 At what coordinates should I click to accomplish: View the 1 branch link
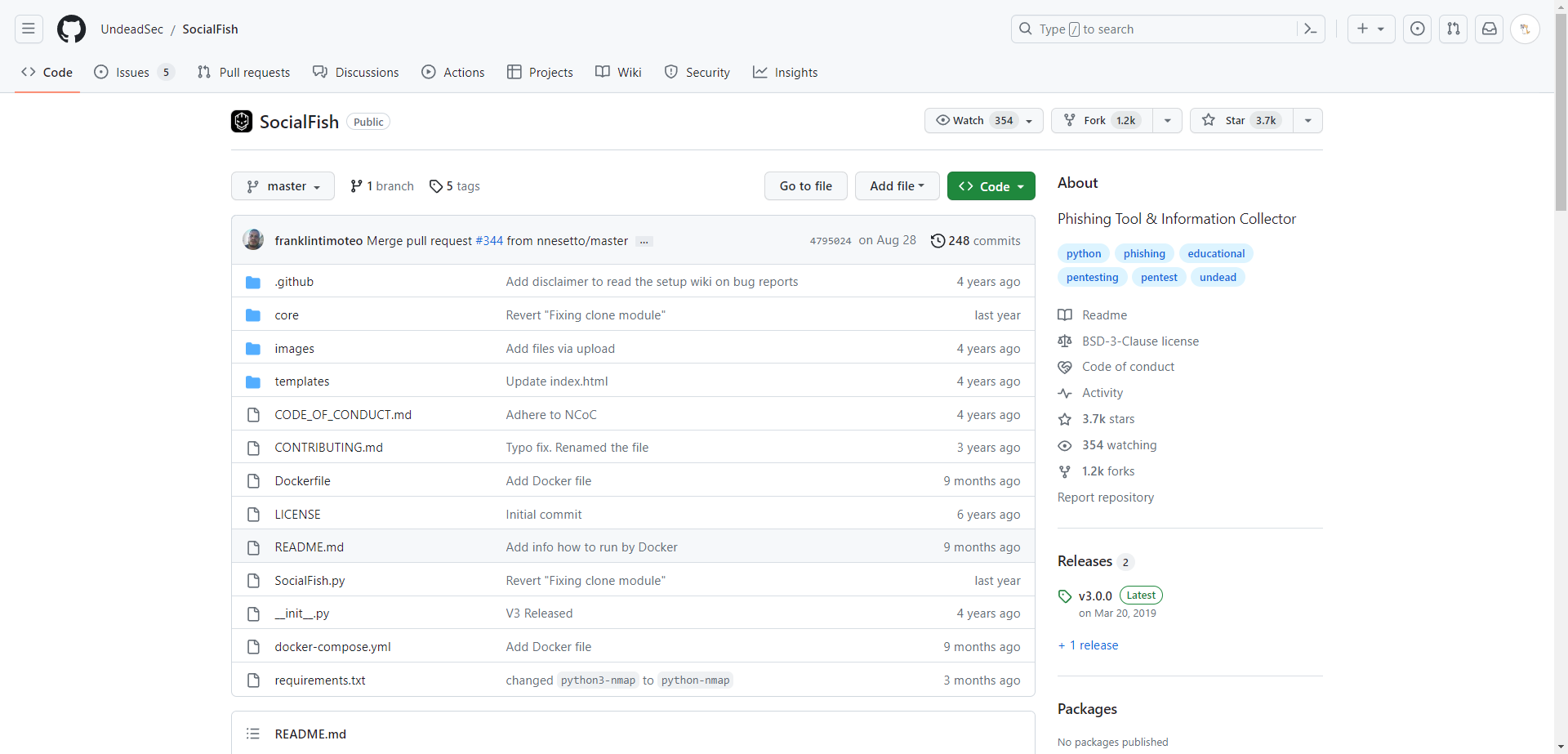tap(382, 186)
